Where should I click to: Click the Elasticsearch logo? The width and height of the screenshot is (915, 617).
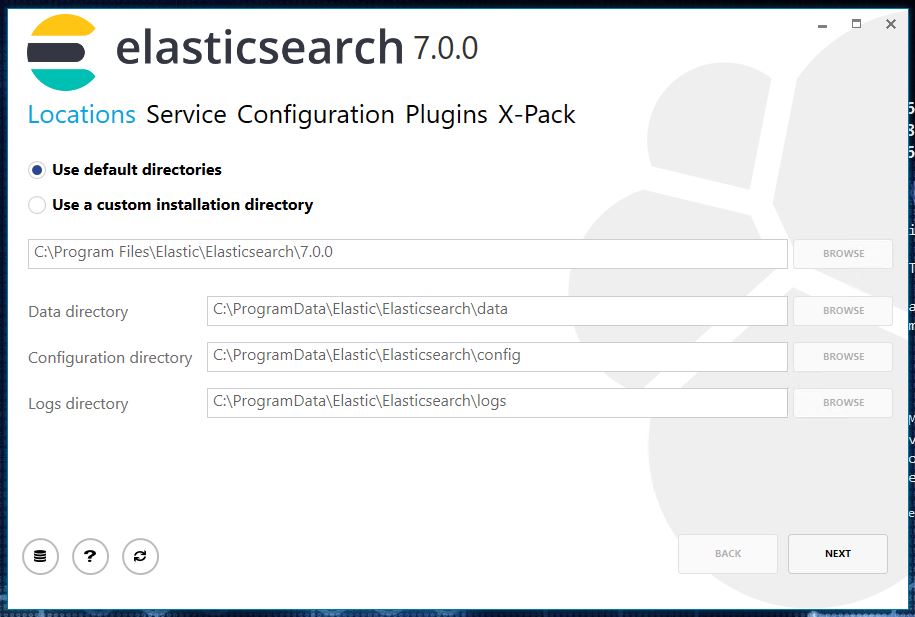[61, 53]
